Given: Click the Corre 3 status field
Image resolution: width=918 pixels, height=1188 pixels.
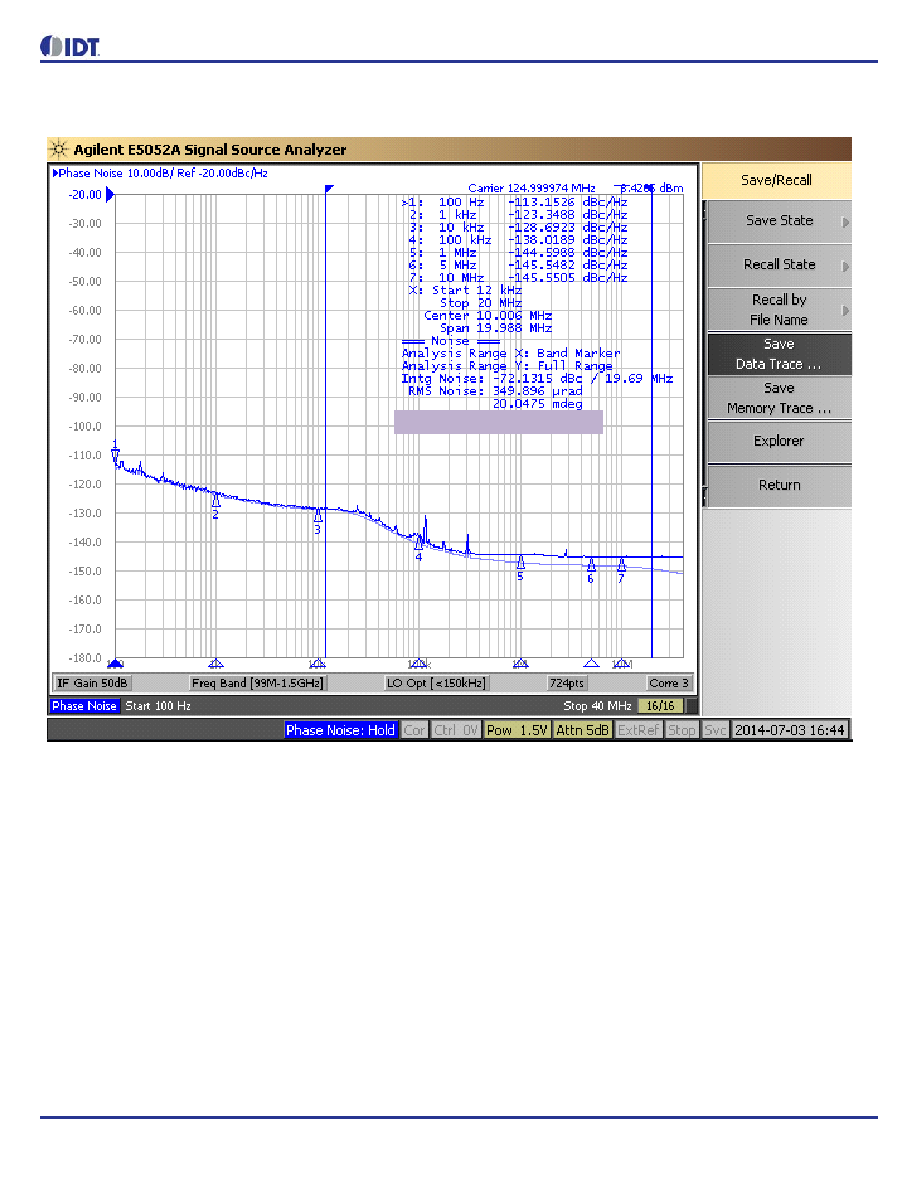Looking at the screenshot, I should pos(669,683).
